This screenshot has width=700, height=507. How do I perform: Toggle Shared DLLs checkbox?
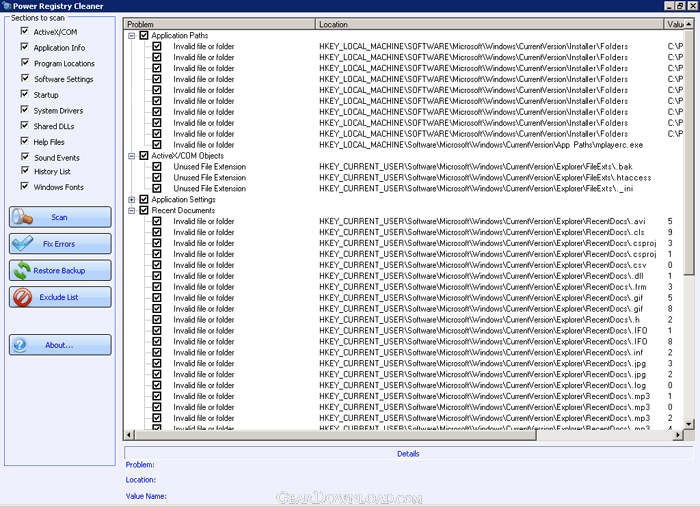click(x=25, y=125)
